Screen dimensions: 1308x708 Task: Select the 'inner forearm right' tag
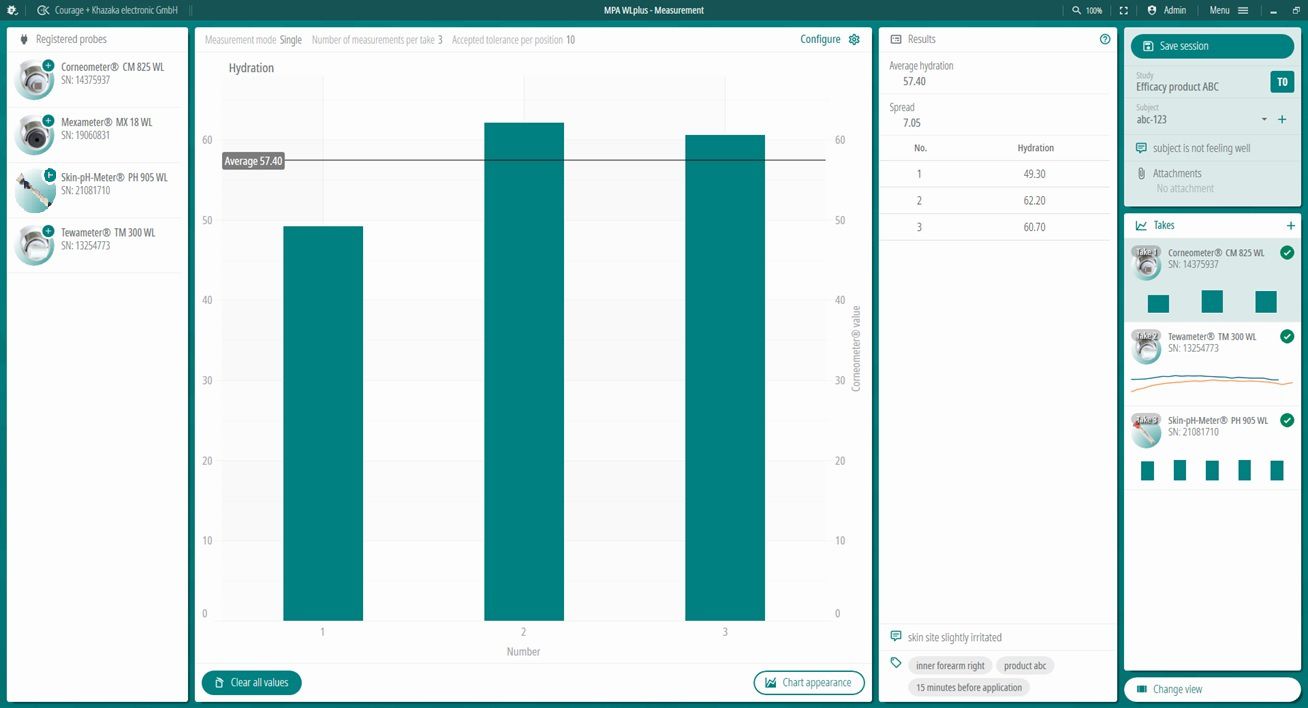pyautogui.click(x=950, y=666)
